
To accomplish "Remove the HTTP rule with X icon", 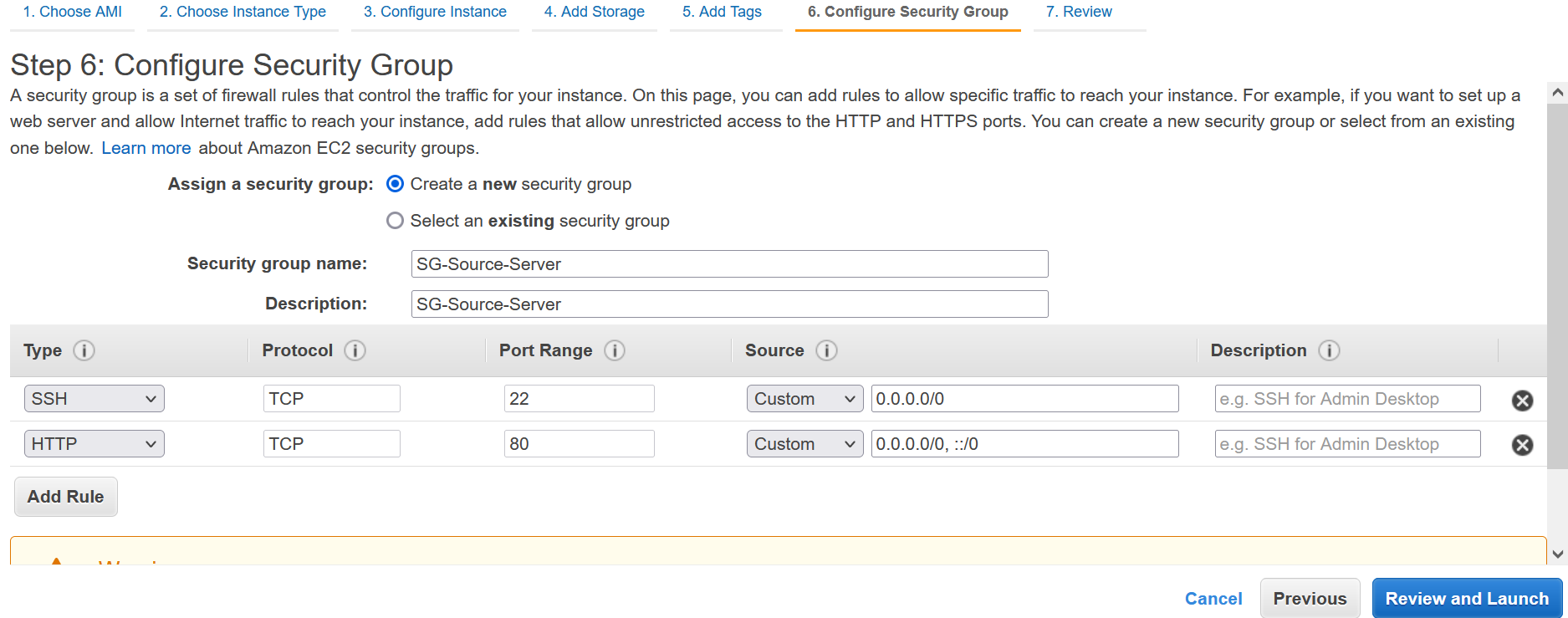I will coord(1522,445).
